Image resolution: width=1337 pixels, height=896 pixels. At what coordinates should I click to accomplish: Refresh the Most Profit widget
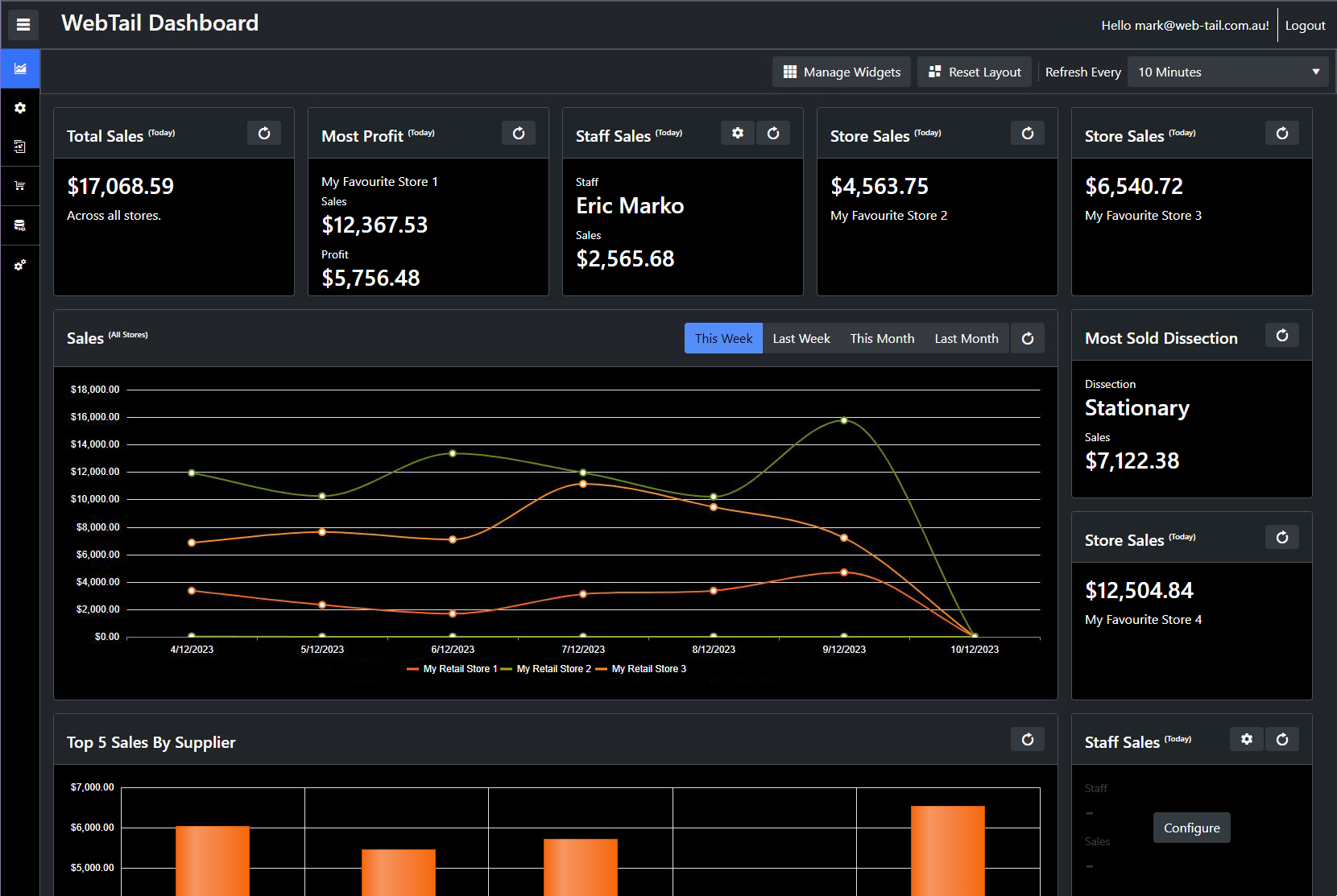pyautogui.click(x=519, y=134)
